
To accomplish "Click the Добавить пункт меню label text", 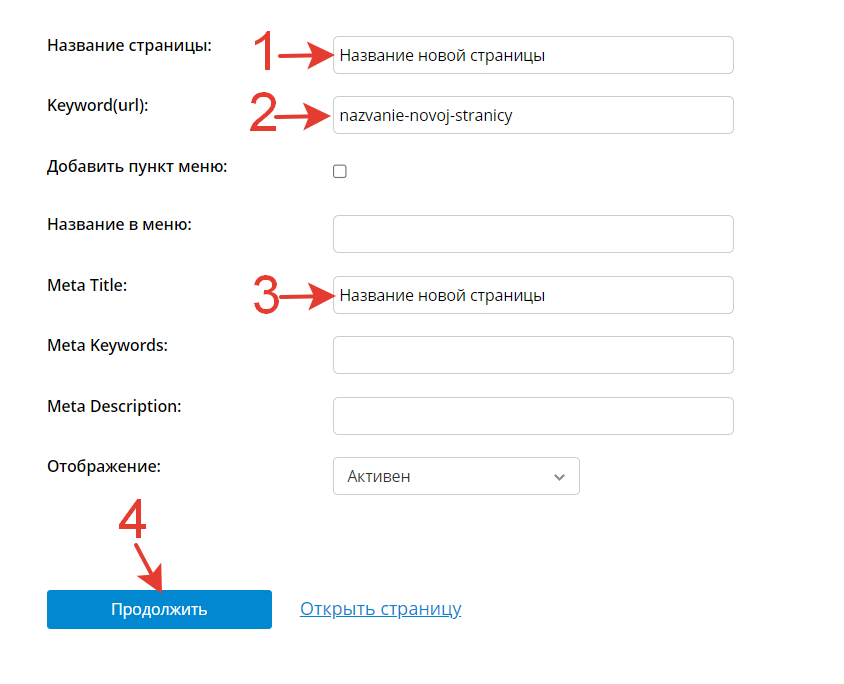I will point(137,167).
